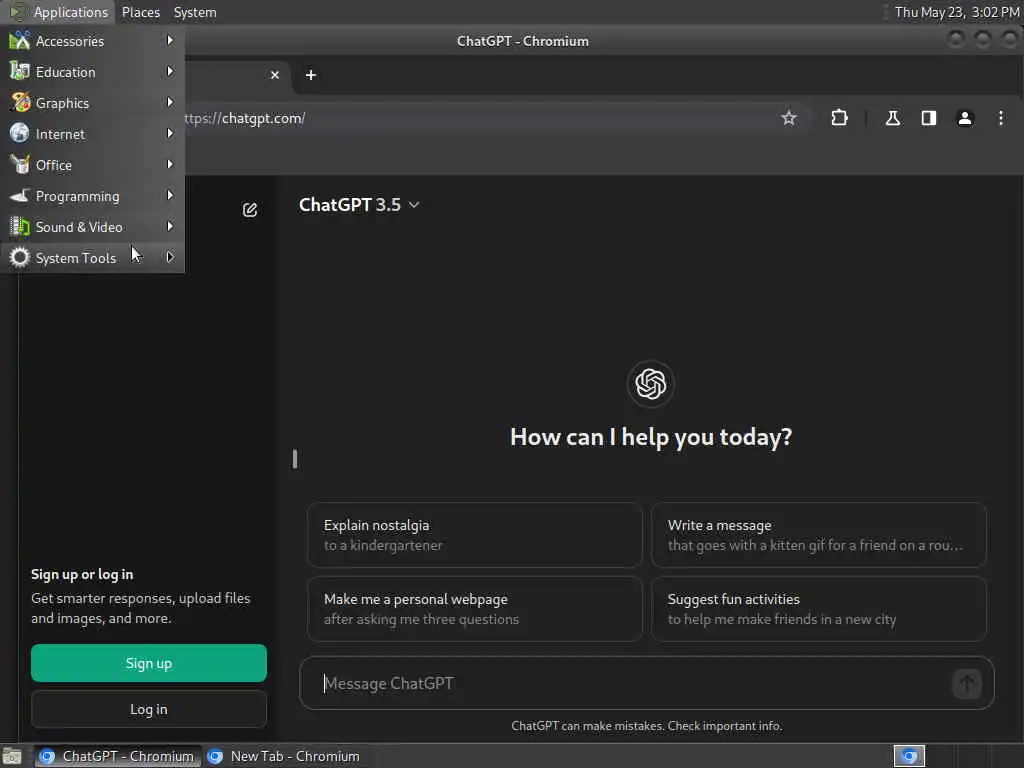Click the Sound & Video category icon
Image resolution: width=1024 pixels, height=768 pixels.
(20, 227)
